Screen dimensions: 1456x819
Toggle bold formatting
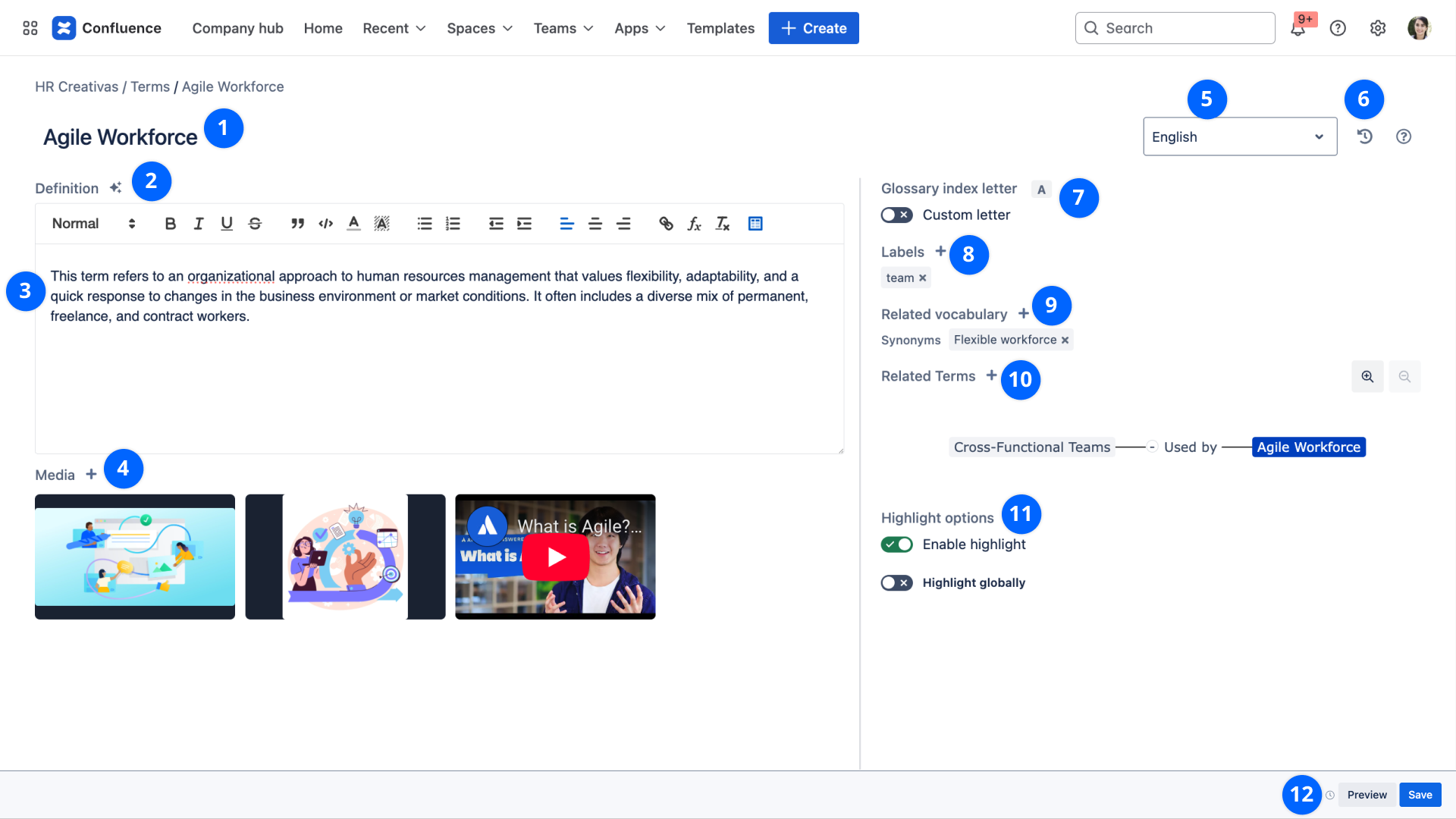[x=170, y=224]
